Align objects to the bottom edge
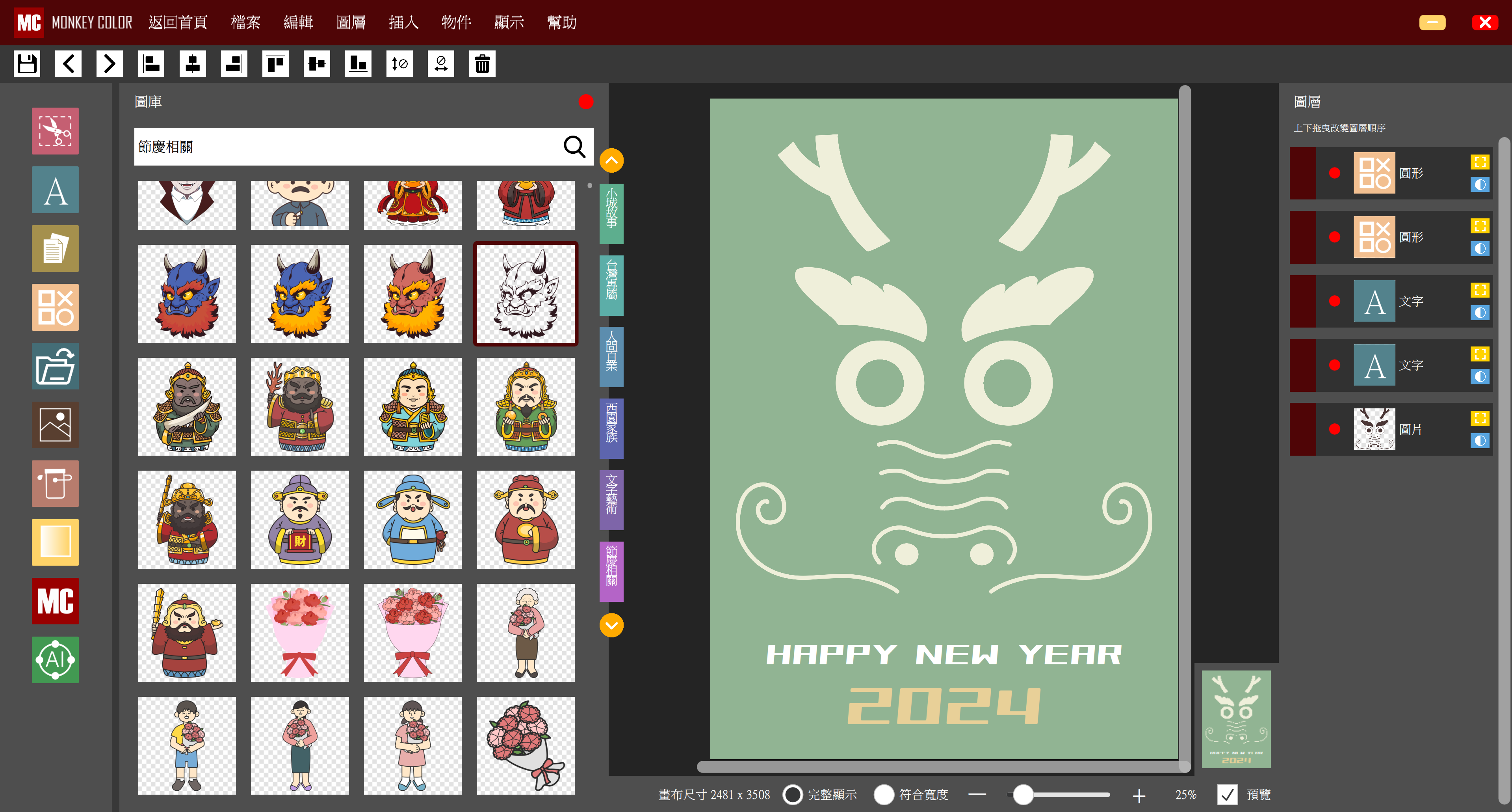This screenshot has width=1512, height=812. click(x=358, y=63)
